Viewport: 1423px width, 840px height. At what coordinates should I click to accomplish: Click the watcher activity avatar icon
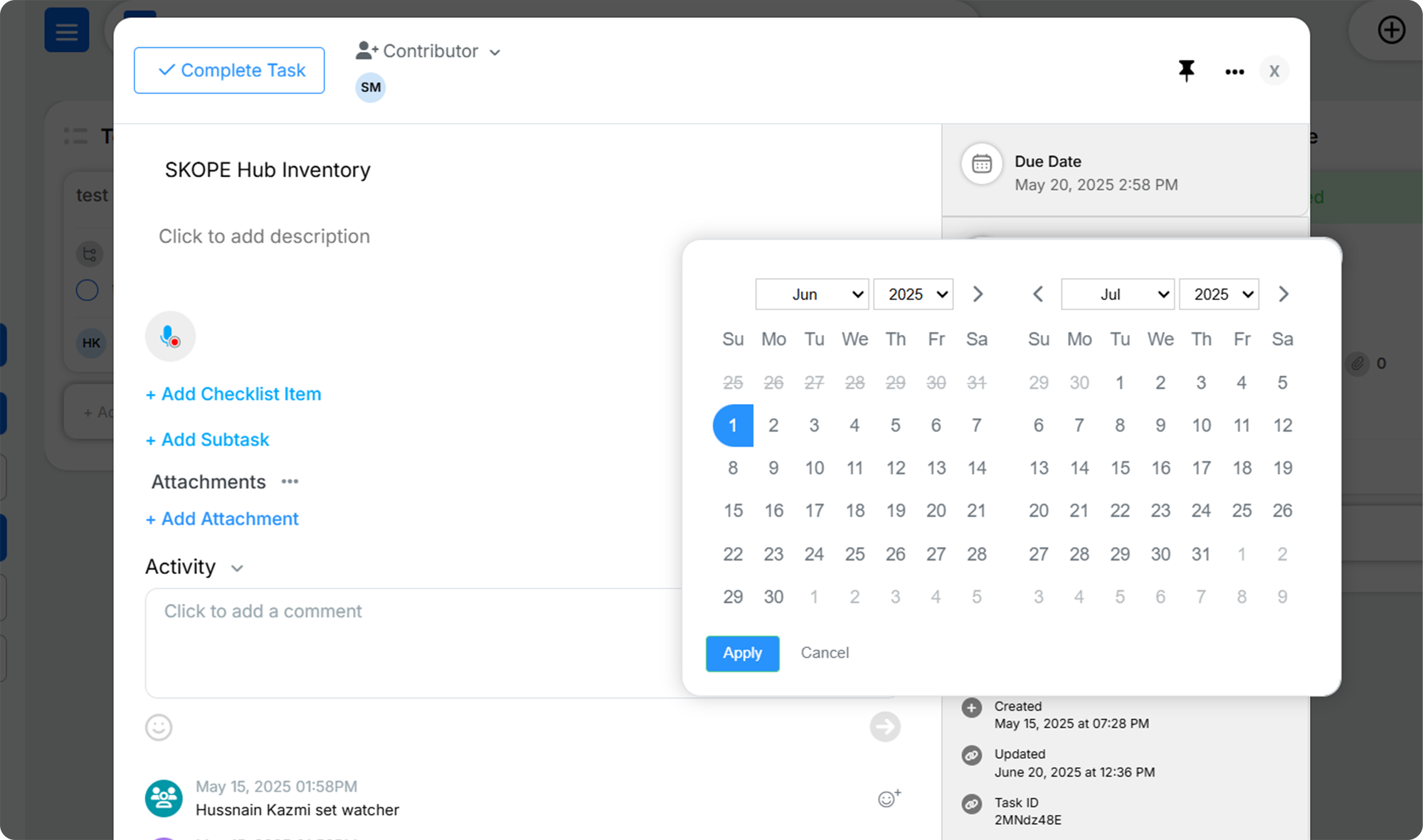[164, 798]
